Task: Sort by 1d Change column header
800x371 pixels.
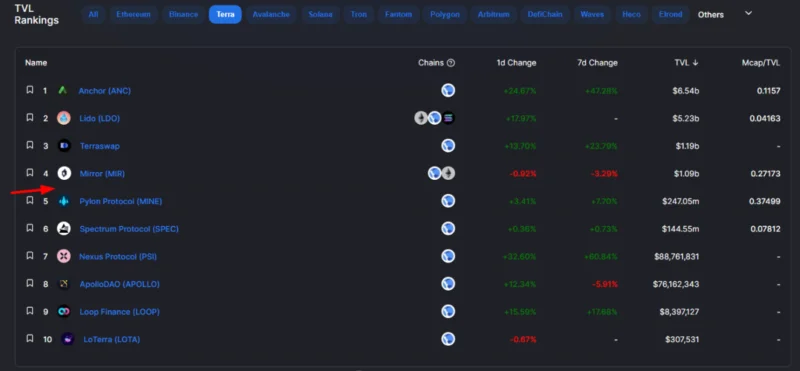Action: tap(516, 63)
